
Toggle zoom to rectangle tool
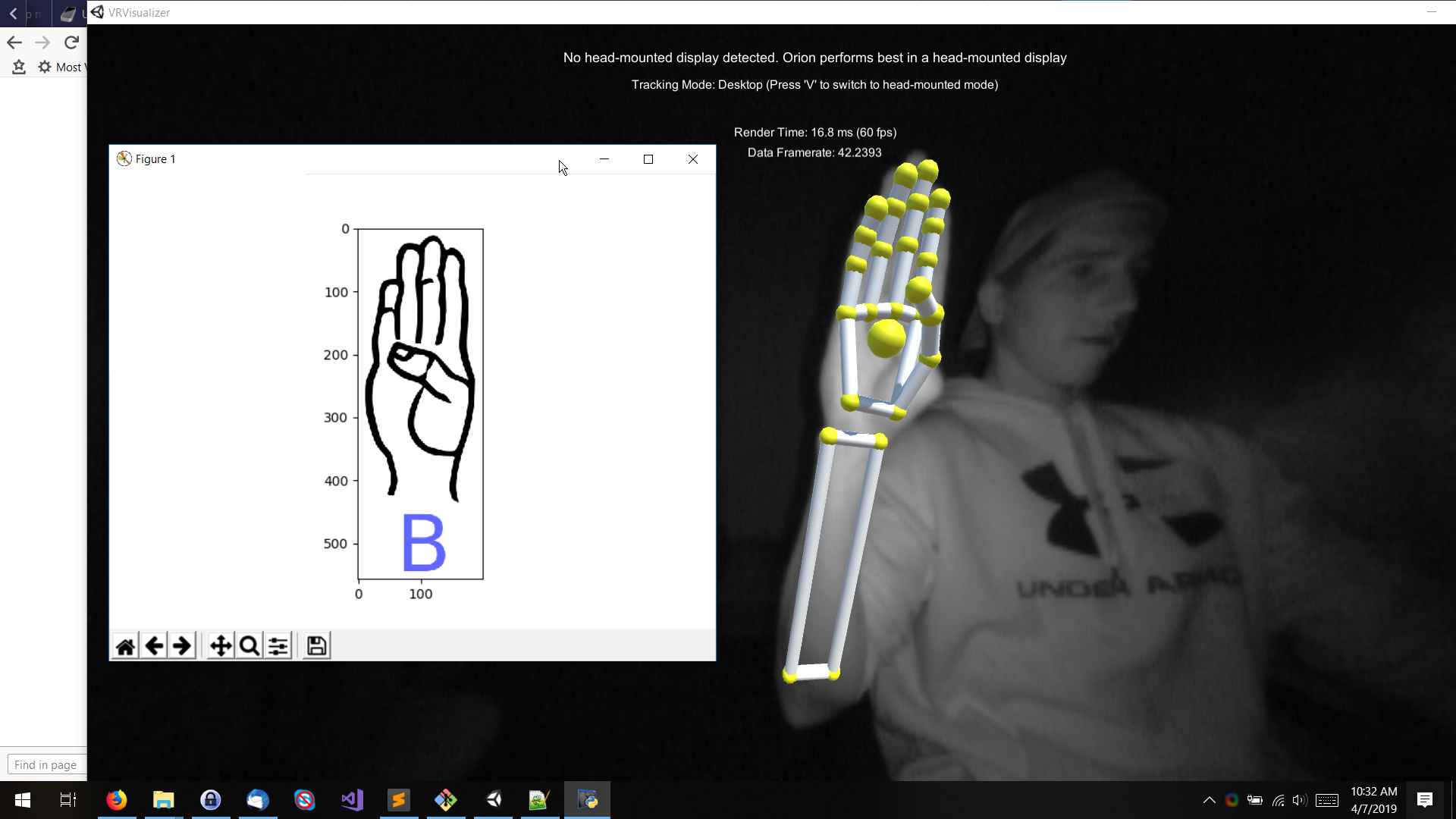click(249, 646)
